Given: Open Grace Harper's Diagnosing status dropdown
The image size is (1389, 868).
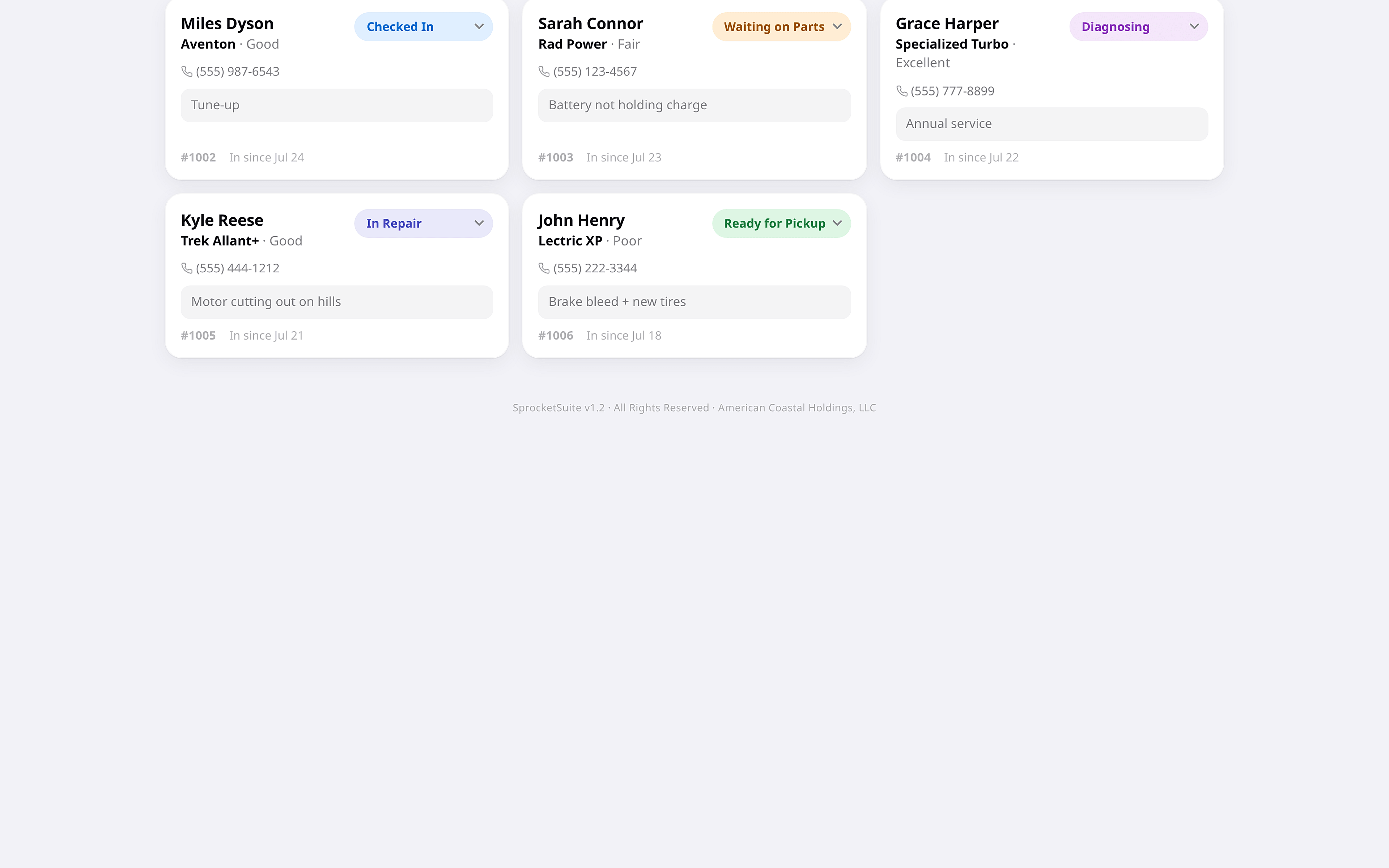Looking at the screenshot, I should pos(1138,27).
